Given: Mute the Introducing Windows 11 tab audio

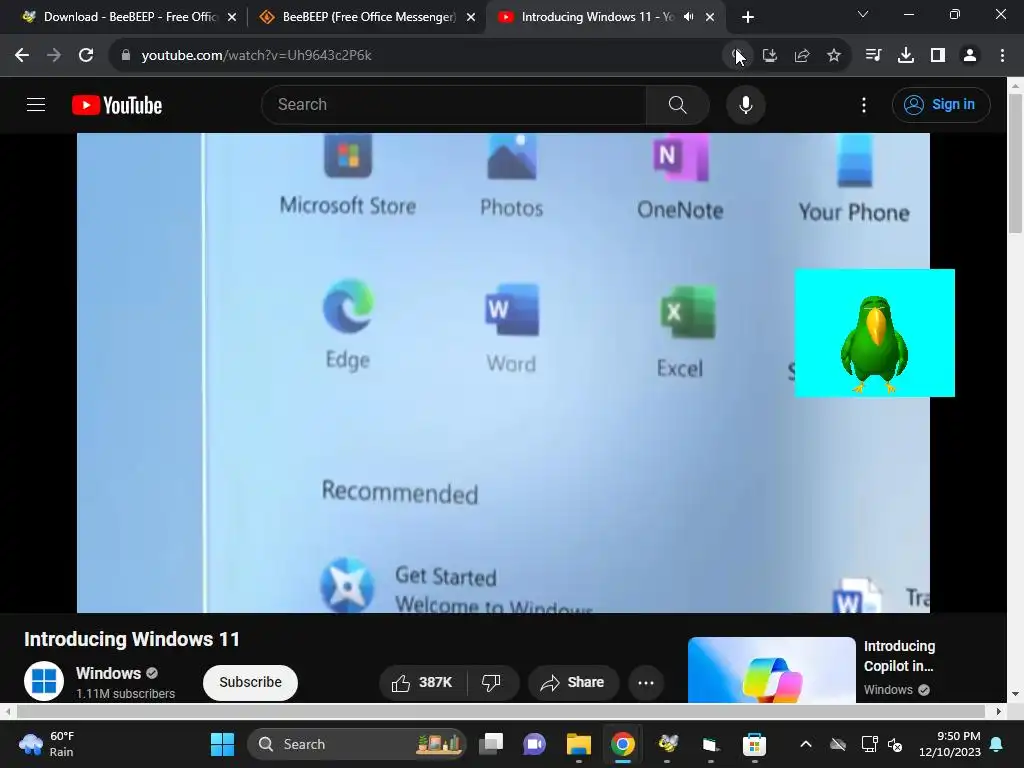Looking at the screenshot, I should click(x=688, y=17).
